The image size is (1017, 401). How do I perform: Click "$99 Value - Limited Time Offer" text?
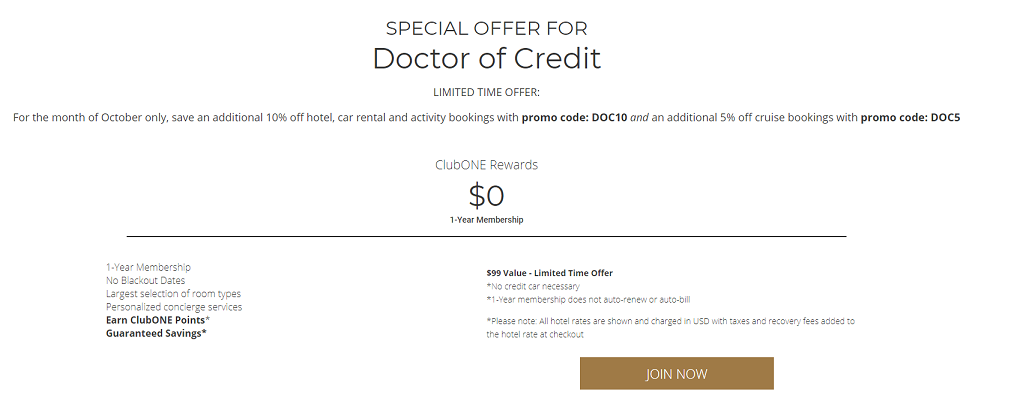coord(549,273)
